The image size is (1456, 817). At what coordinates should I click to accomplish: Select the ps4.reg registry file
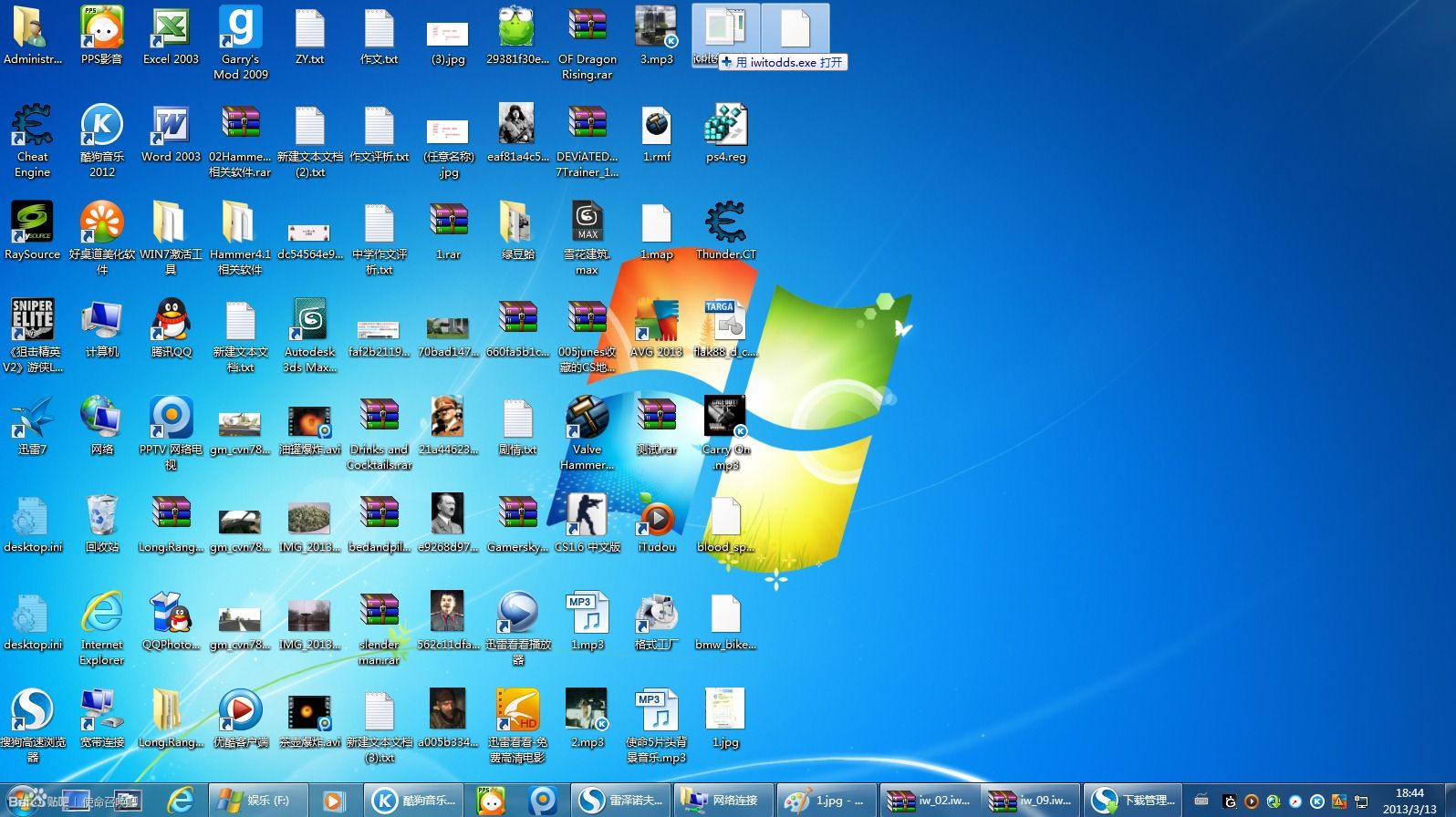pos(725,133)
